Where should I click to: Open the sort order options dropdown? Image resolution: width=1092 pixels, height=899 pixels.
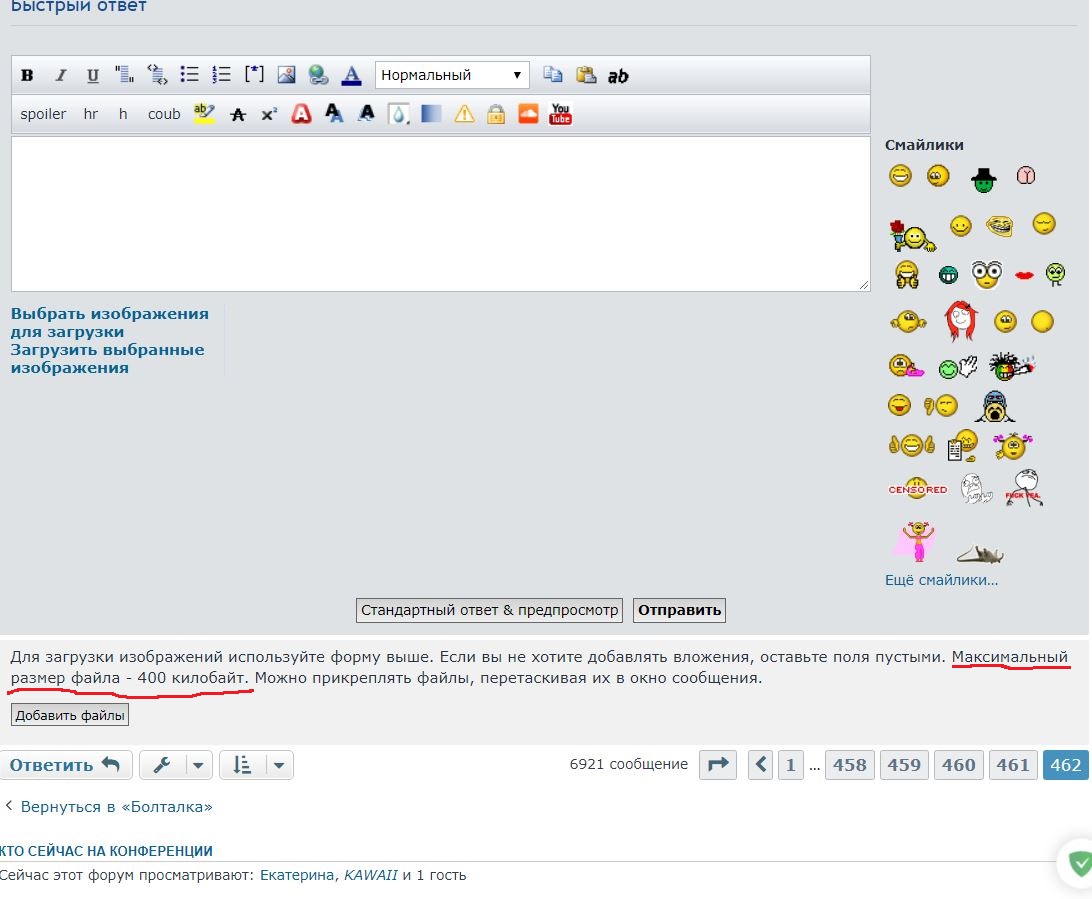[x=255, y=765]
